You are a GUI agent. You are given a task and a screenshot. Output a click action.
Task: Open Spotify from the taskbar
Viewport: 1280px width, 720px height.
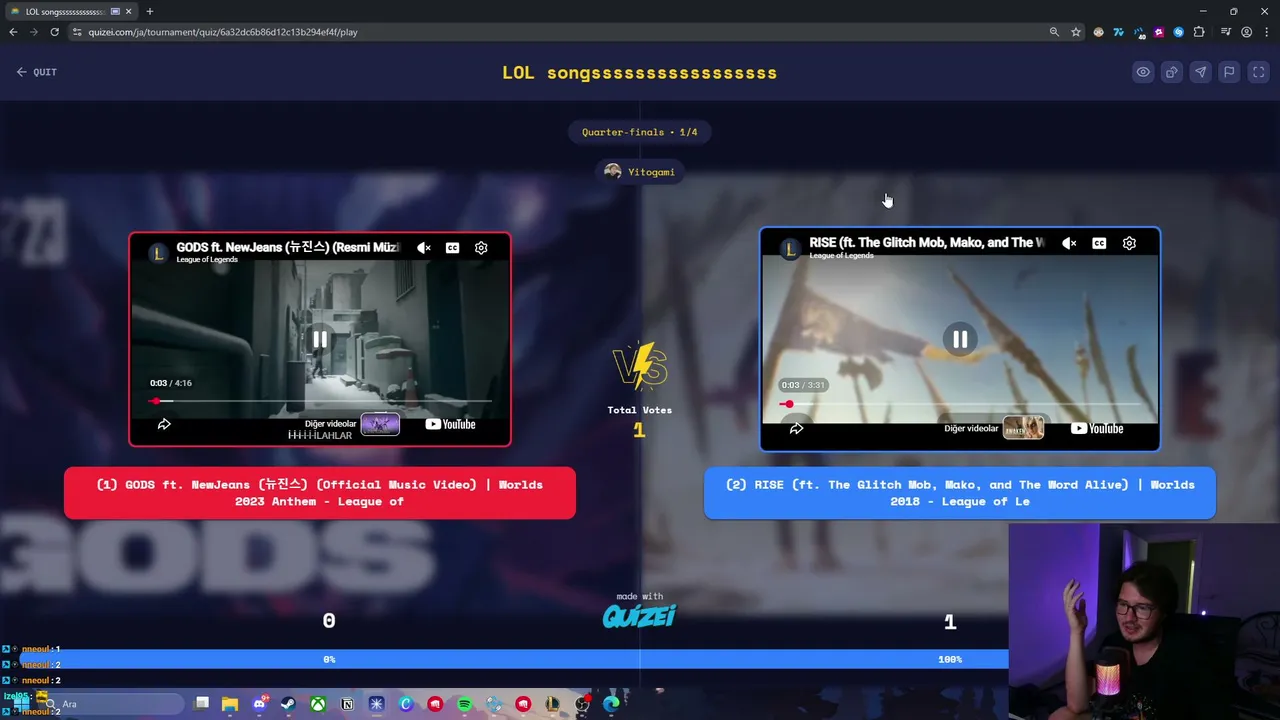pos(464,704)
